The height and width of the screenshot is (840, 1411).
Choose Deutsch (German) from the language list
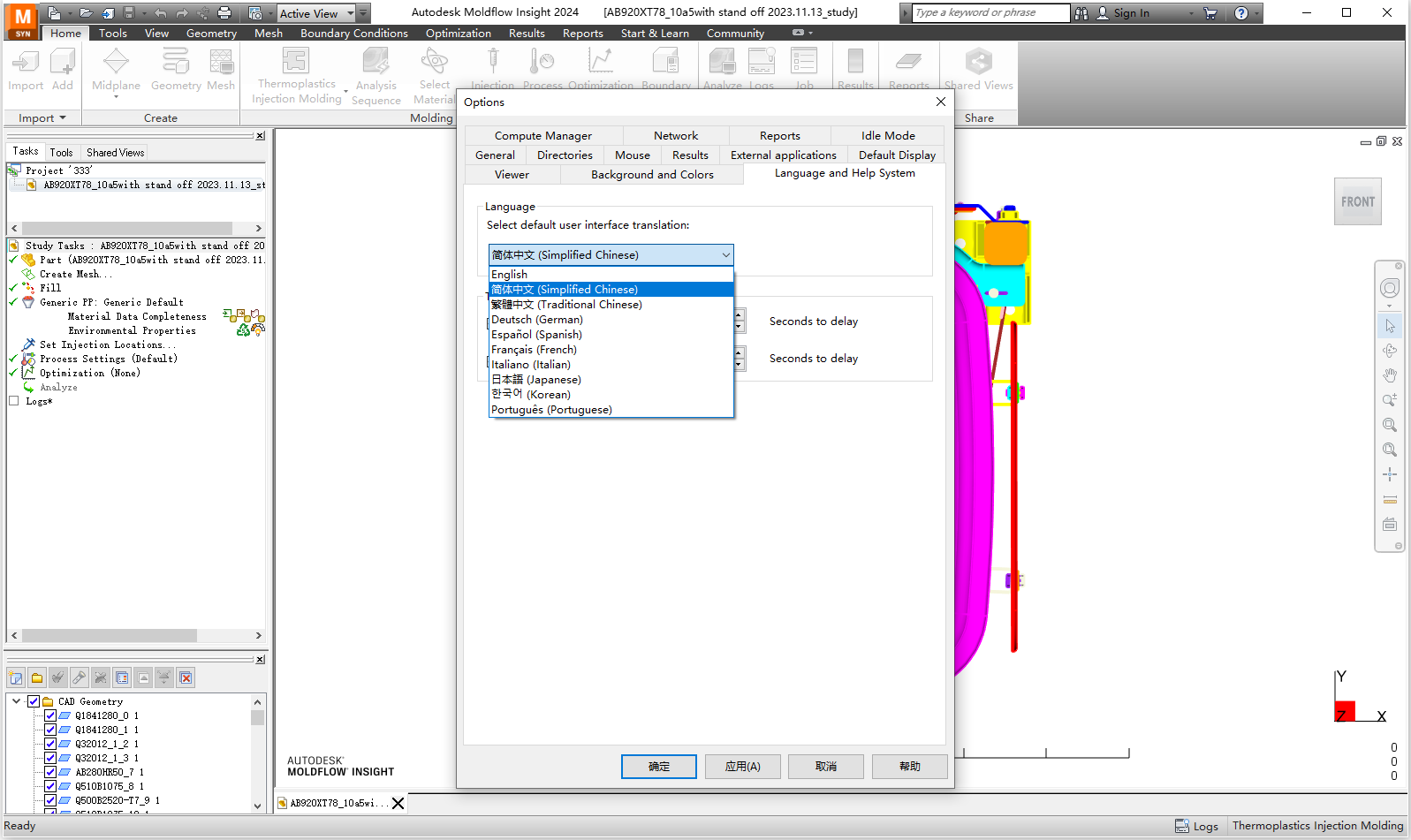611,320
